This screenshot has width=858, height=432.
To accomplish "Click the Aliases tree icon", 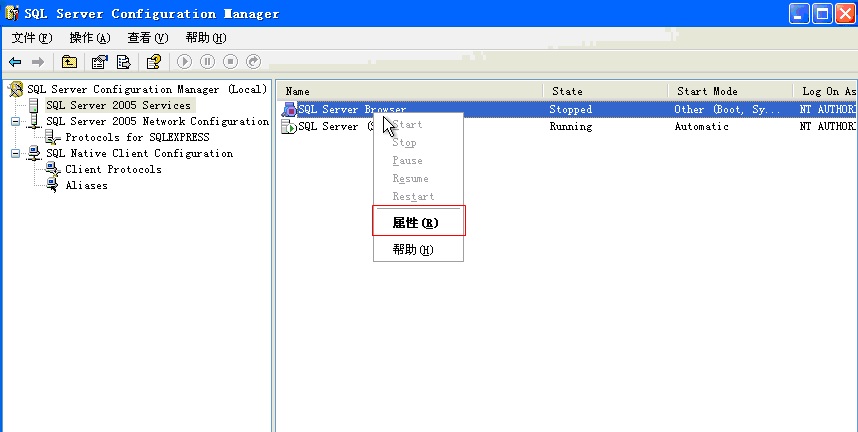I will tap(53, 185).
